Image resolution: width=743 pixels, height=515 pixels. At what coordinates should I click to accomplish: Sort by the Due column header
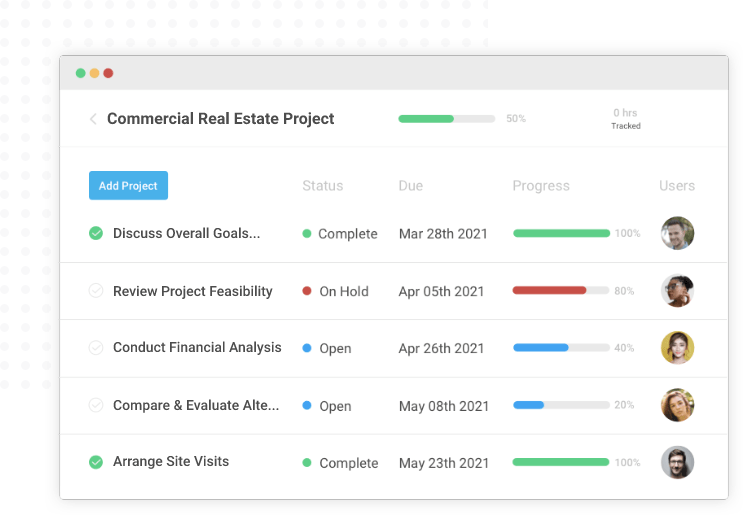(x=410, y=186)
